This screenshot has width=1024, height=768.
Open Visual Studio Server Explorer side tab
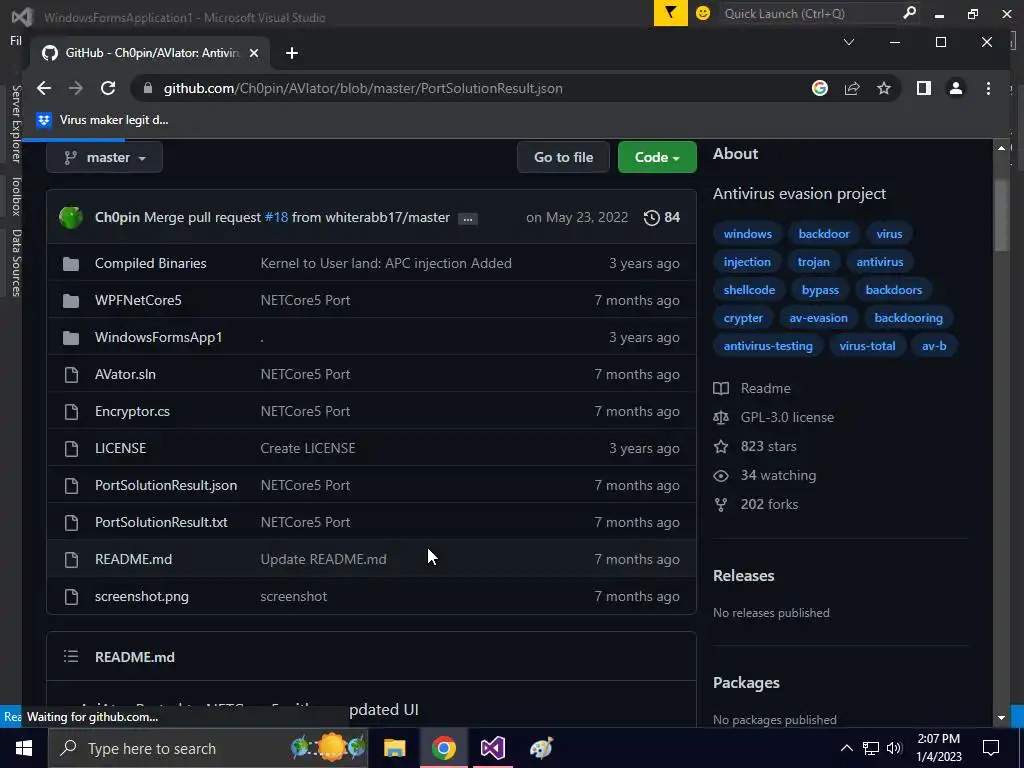[x=16, y=123]
